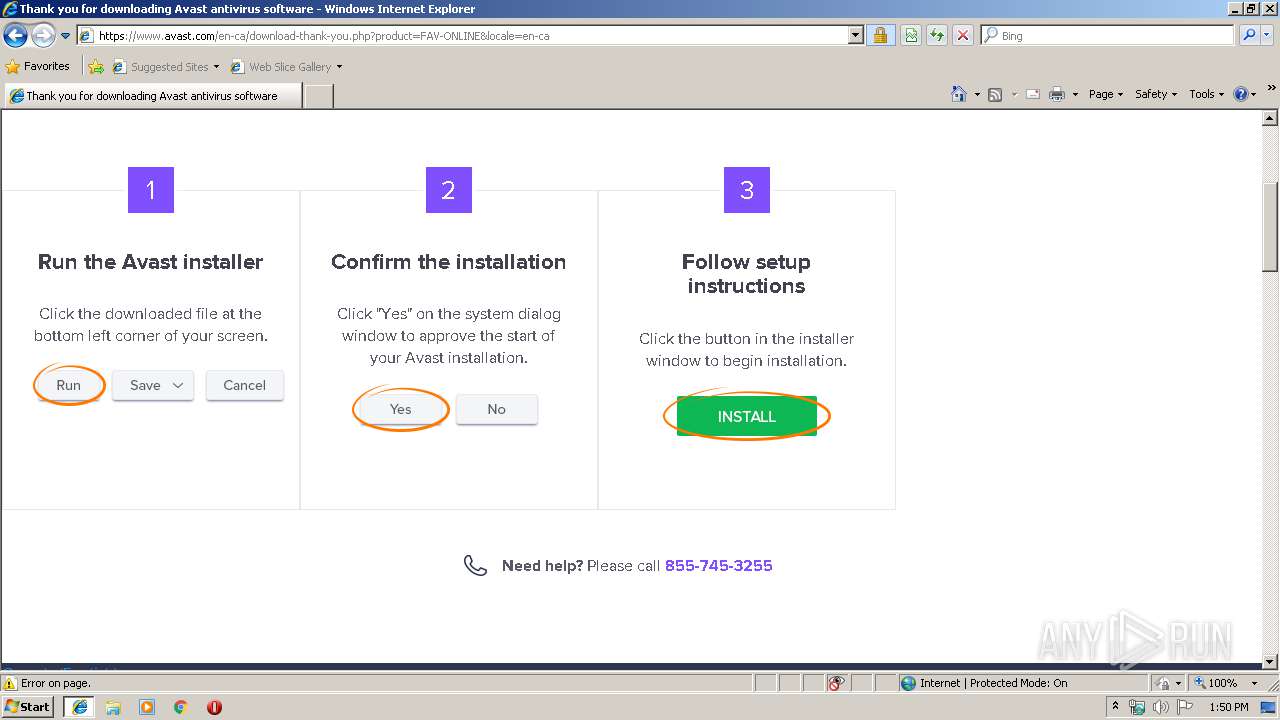Open the Error on page warning icon

(x=10, y=683)
